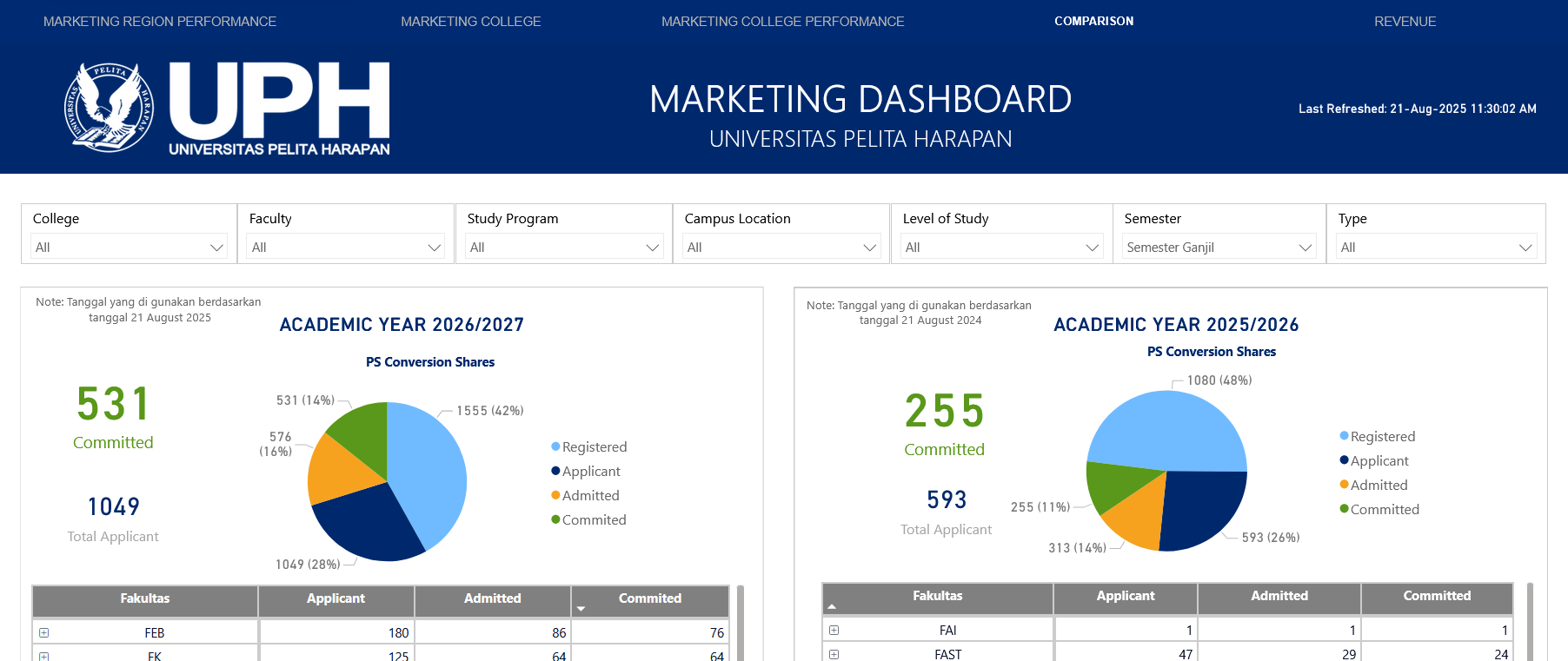This screenshot has width=1568, height=661.
Task: Open the Semester Ganjil dropdown
Action: (1219, 247)
